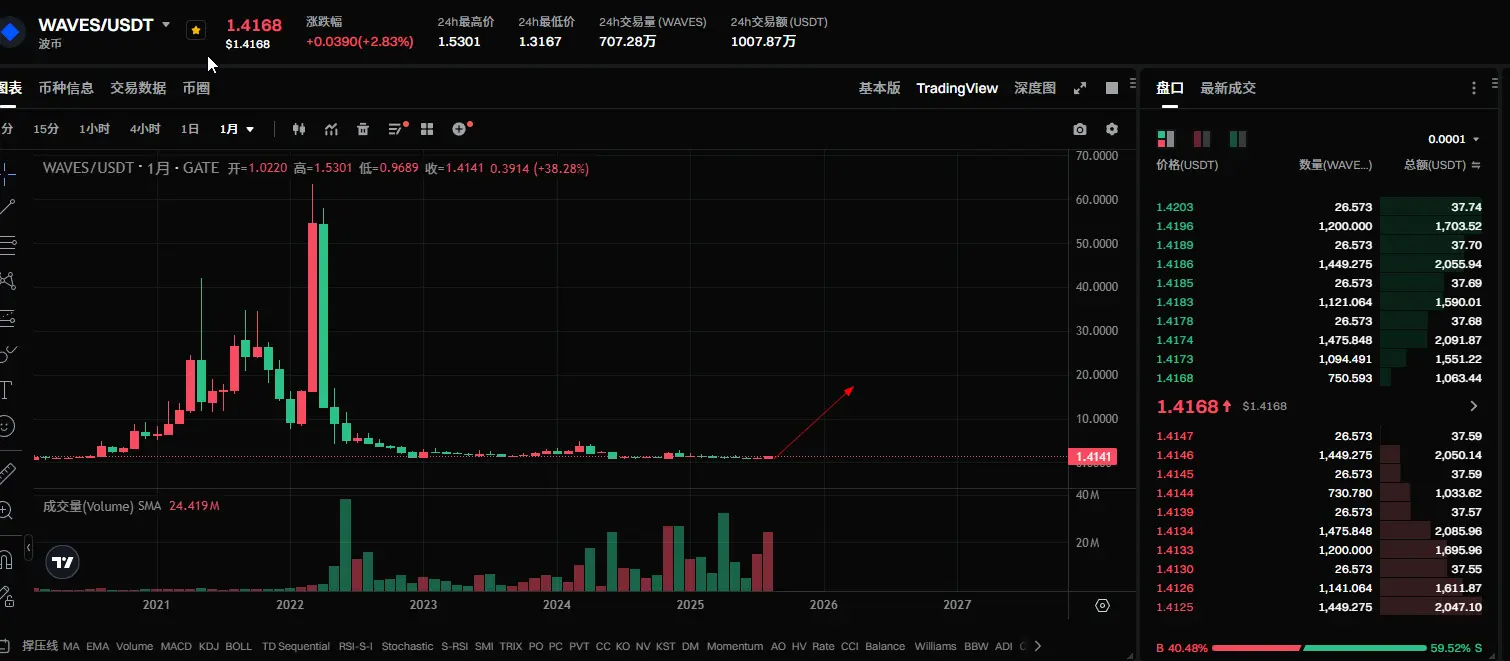Open the multi-chart grid layout icon
This screenshot has height=661, width=1510.
427,129
